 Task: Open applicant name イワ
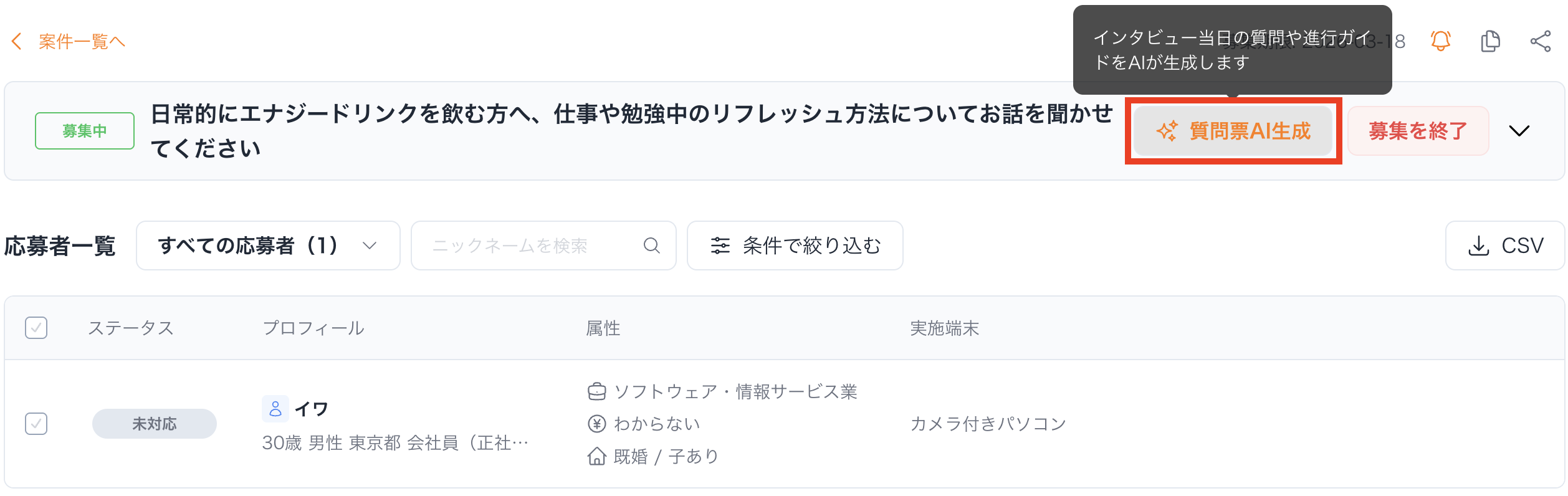[x=311, y=409]
